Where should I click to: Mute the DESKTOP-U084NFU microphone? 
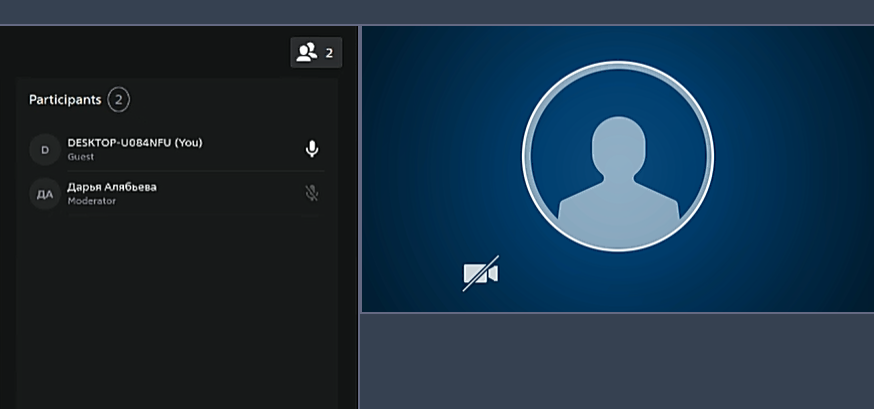[312, 150]
